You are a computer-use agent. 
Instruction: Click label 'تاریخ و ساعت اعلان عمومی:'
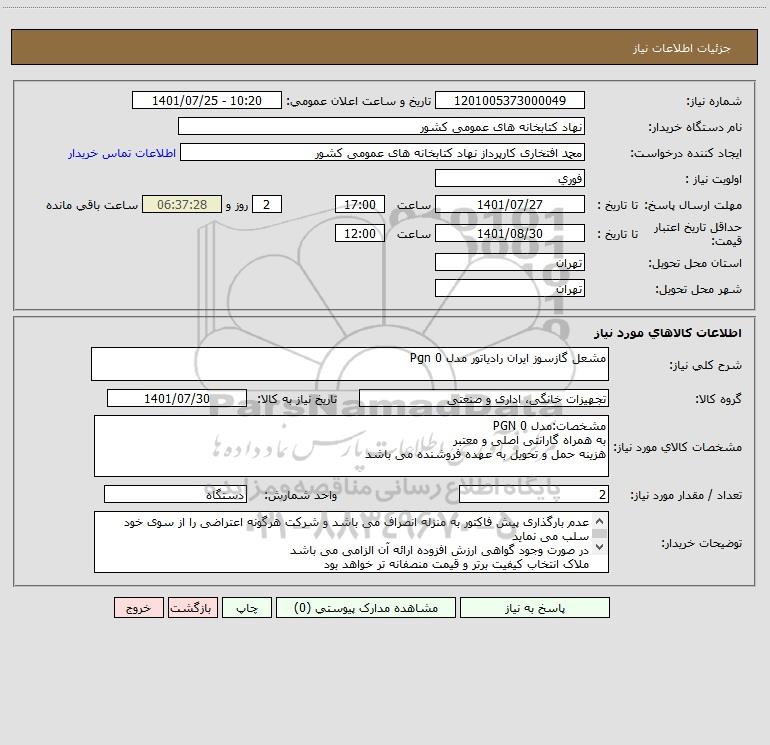(x=358, y=101)
